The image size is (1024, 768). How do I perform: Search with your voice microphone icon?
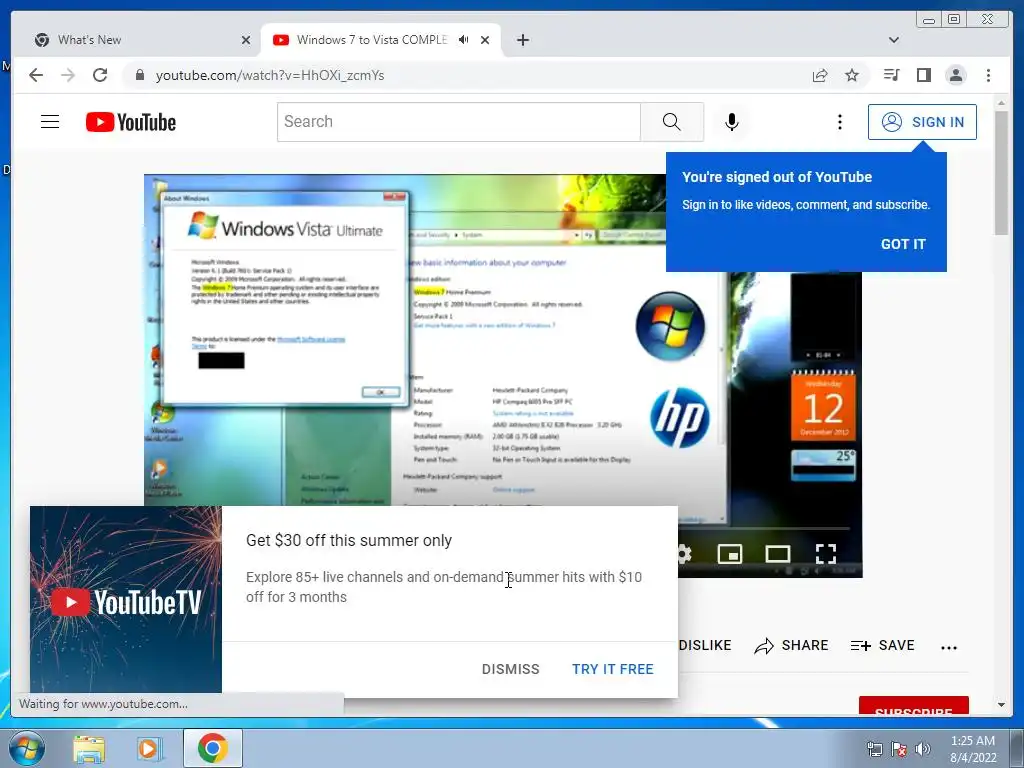[x=732, y=121]
